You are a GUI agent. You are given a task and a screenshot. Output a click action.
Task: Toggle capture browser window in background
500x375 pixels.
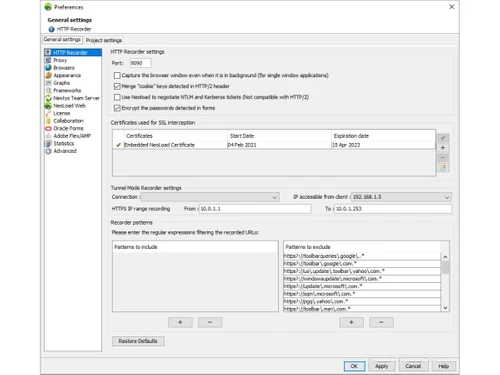pyautogui.click(x=117, y=76)
